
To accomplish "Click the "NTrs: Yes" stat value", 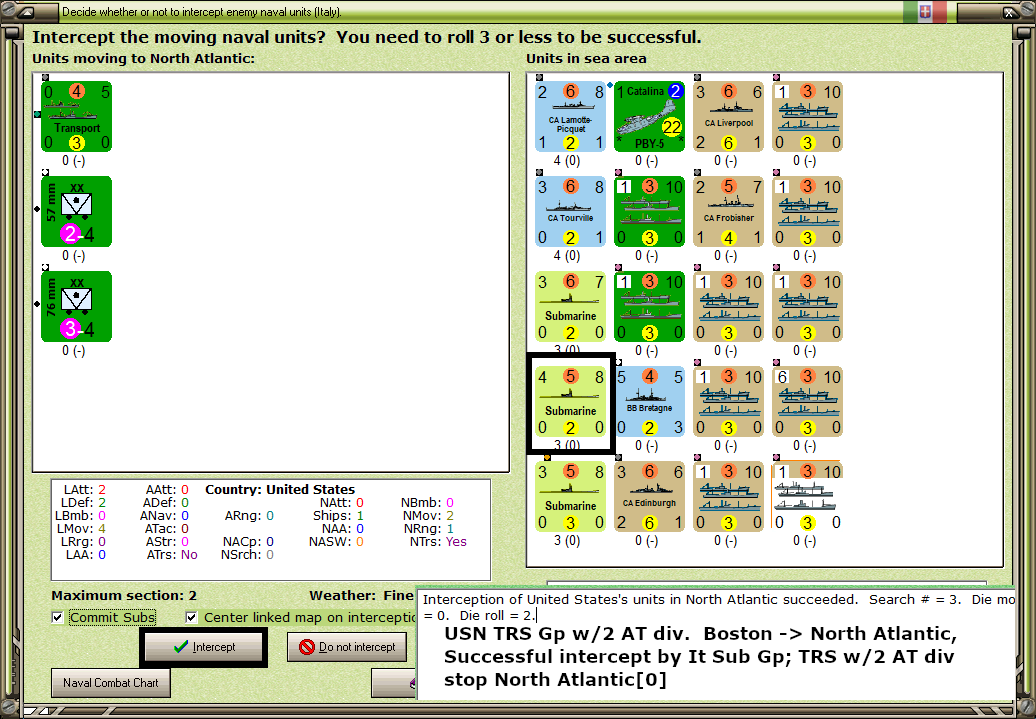I will click(438, 542).
